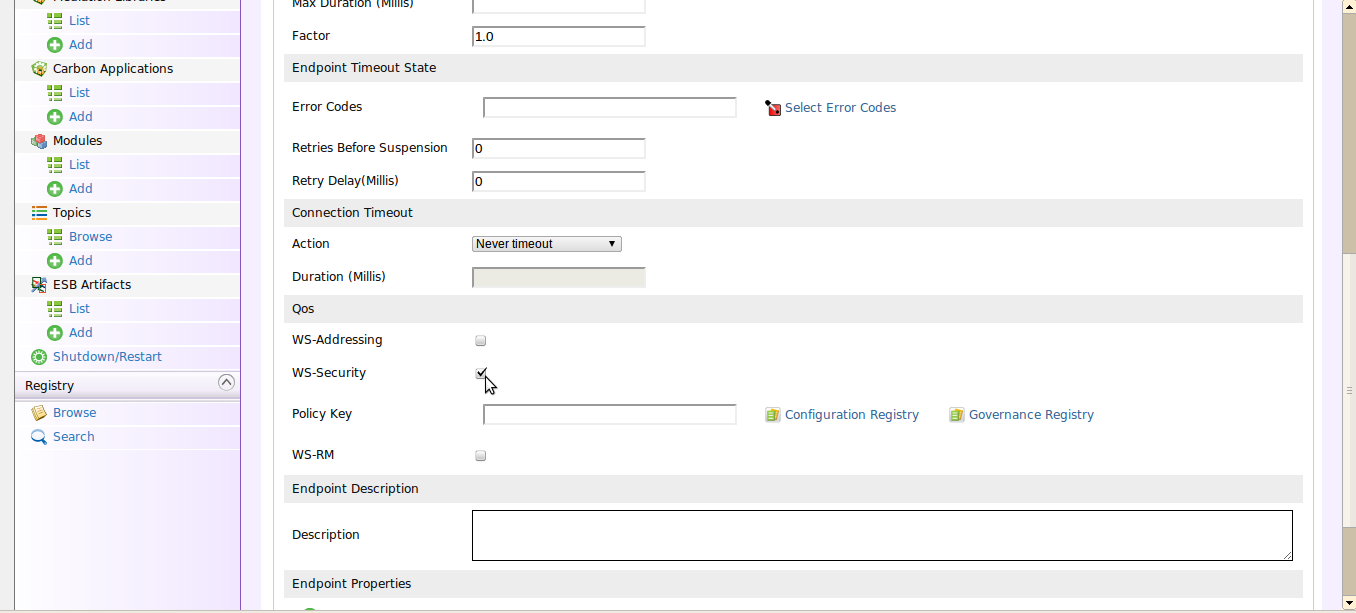The width and height of the screenshot is (1356, 613).
Task: Click the Select Error Codes link
Action: 840,107
